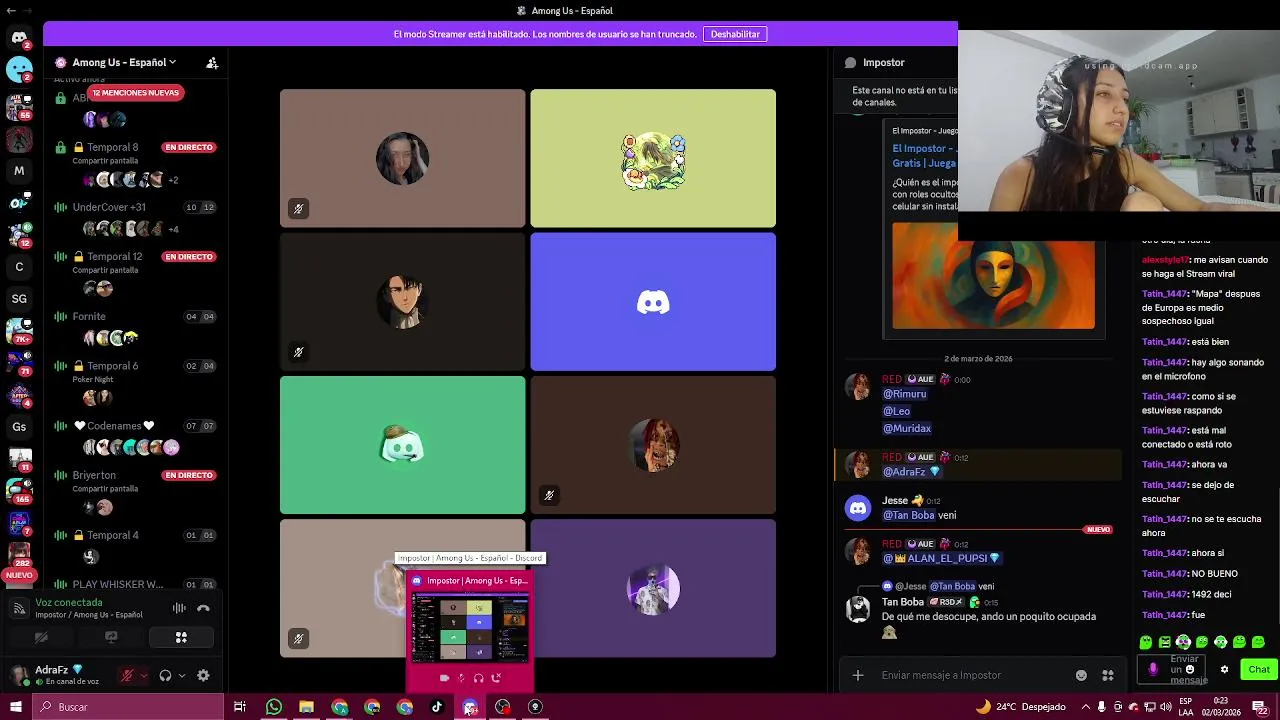
Task: Toggle the camera button in voice panel
Action: (x=41, y=637)
